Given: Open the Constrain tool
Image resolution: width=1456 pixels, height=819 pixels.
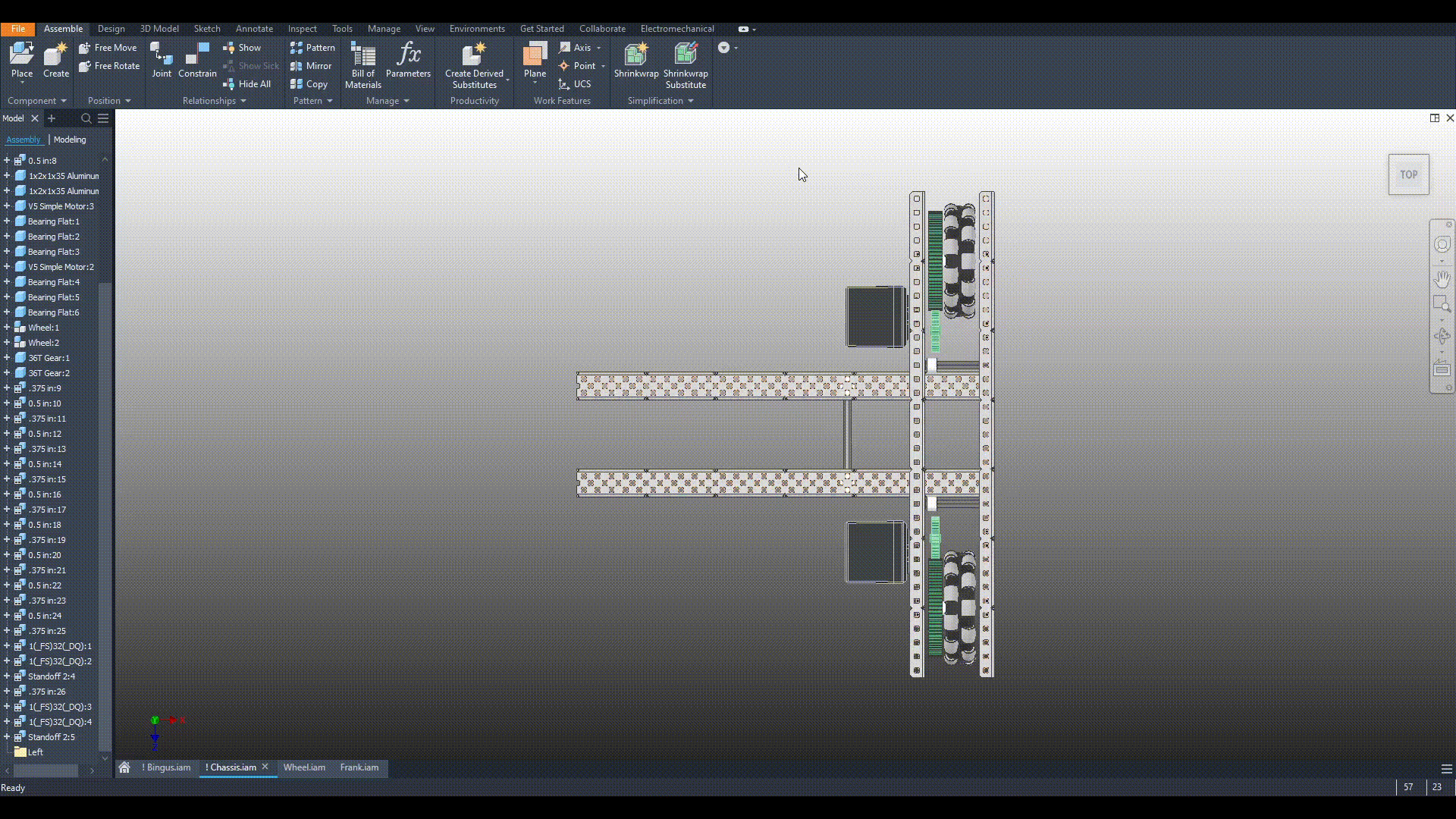Looking at the screenshot, I should point(197,61).
